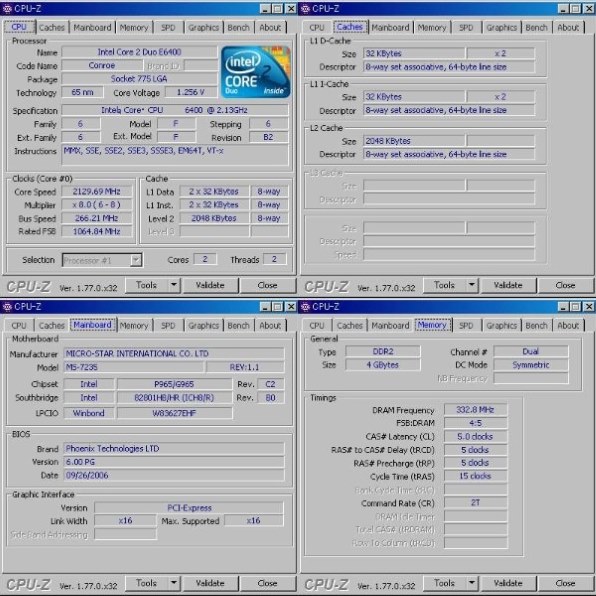Click the '1.256 V' core voltage value

coord(190,92)
